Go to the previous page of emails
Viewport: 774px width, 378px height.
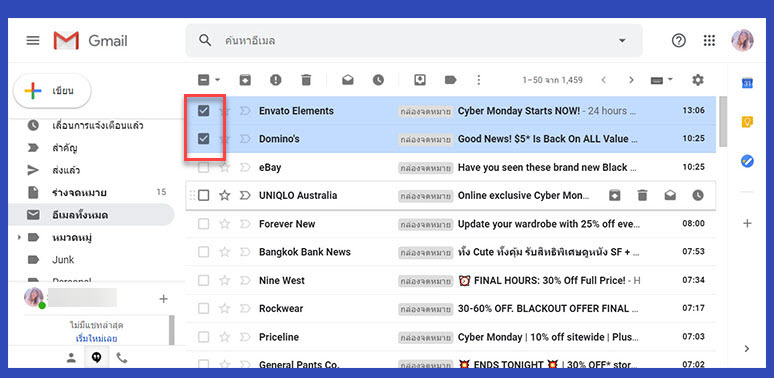pos(603,80)
